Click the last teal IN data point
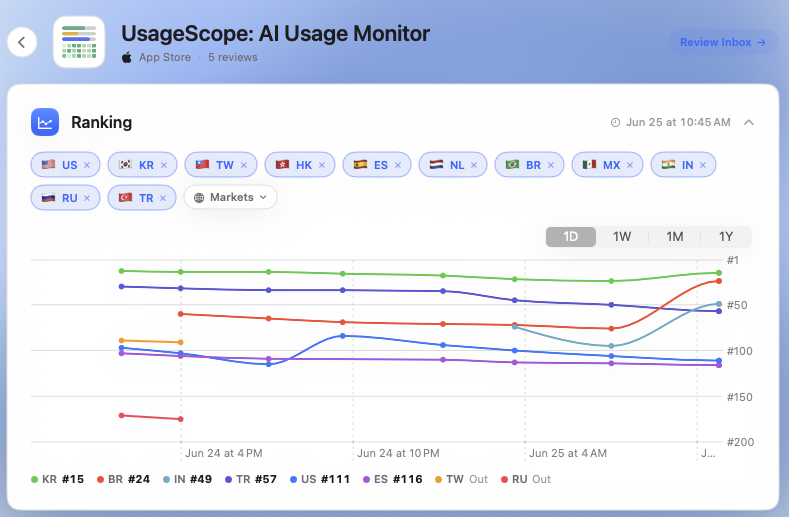Image resolution: width=789 pixels, height=517 pixels. [719, 304]
